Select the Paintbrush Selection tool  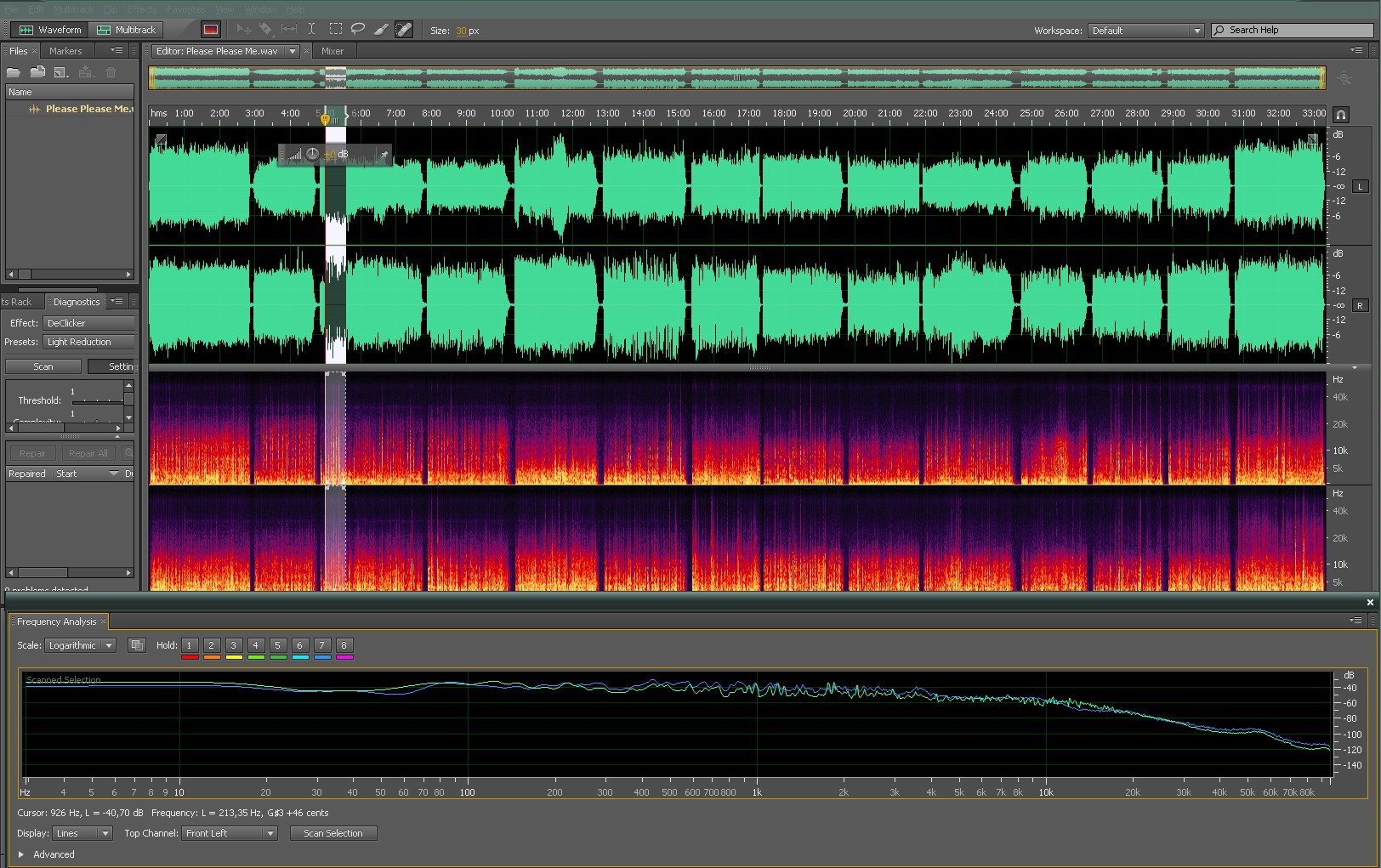tap(381, 30)
